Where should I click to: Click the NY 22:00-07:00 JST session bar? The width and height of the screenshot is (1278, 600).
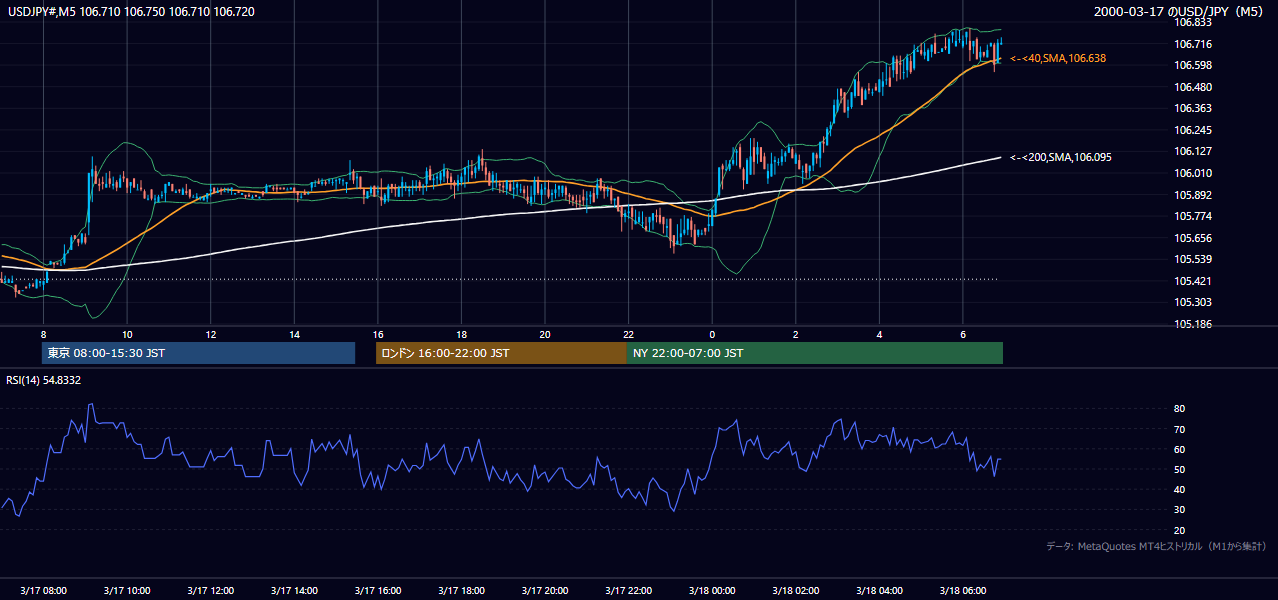814,353
